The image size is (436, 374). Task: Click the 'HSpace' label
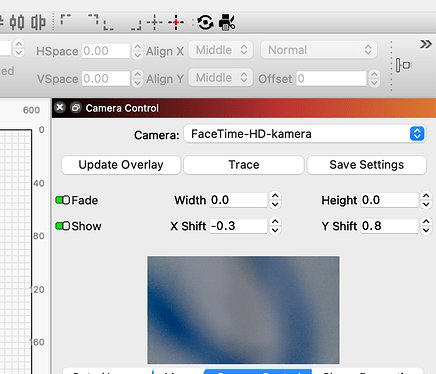(57, 51)
